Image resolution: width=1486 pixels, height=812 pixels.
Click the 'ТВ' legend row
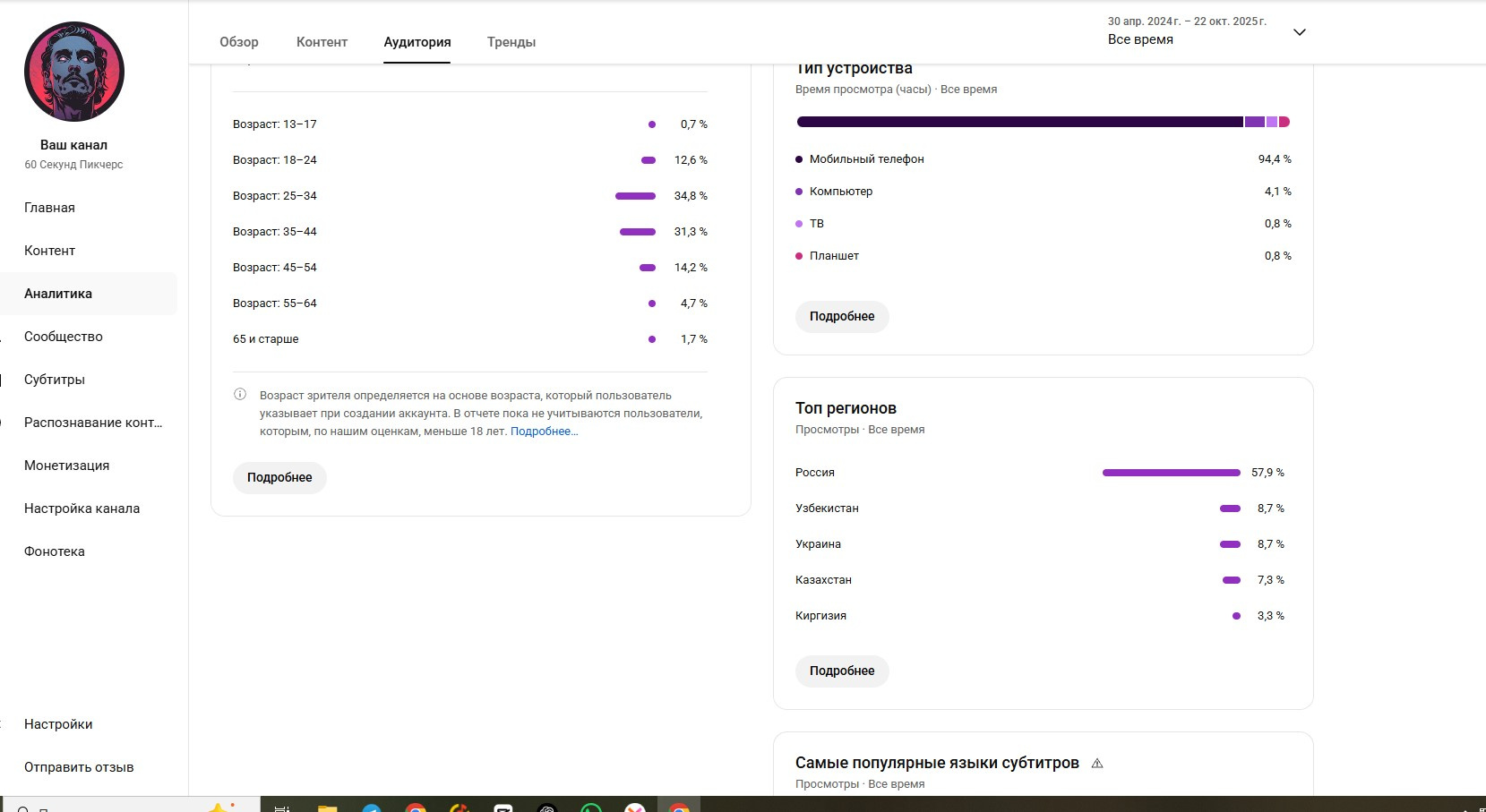pos(1044,224)
